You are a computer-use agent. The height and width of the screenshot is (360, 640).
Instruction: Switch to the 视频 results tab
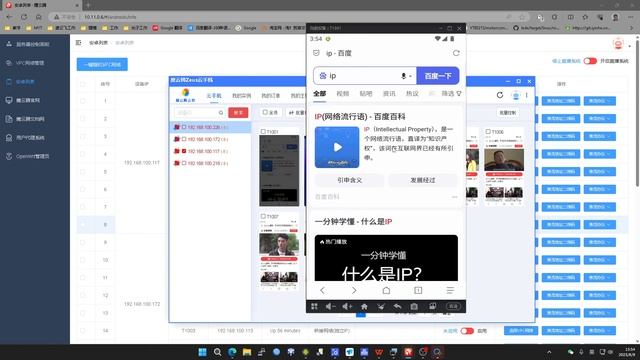coord(342,93)
